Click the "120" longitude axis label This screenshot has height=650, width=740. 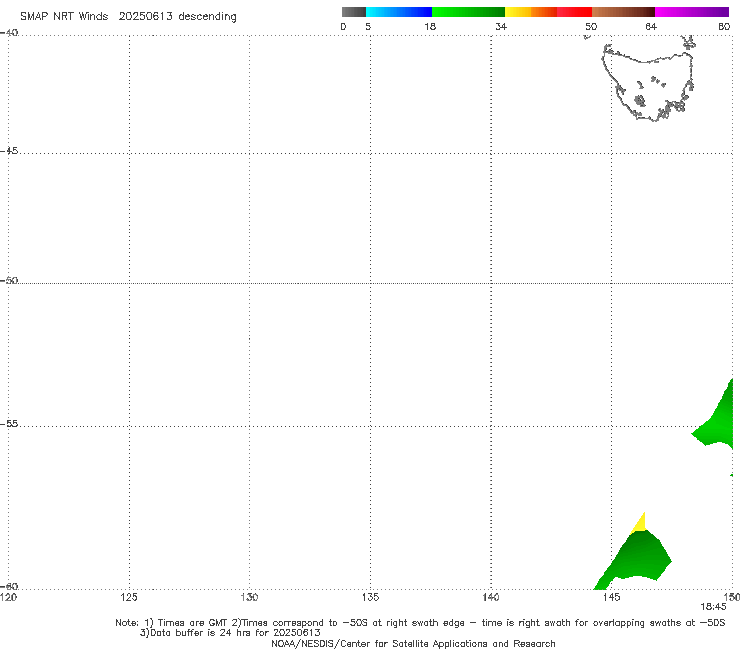click(8, 598)
